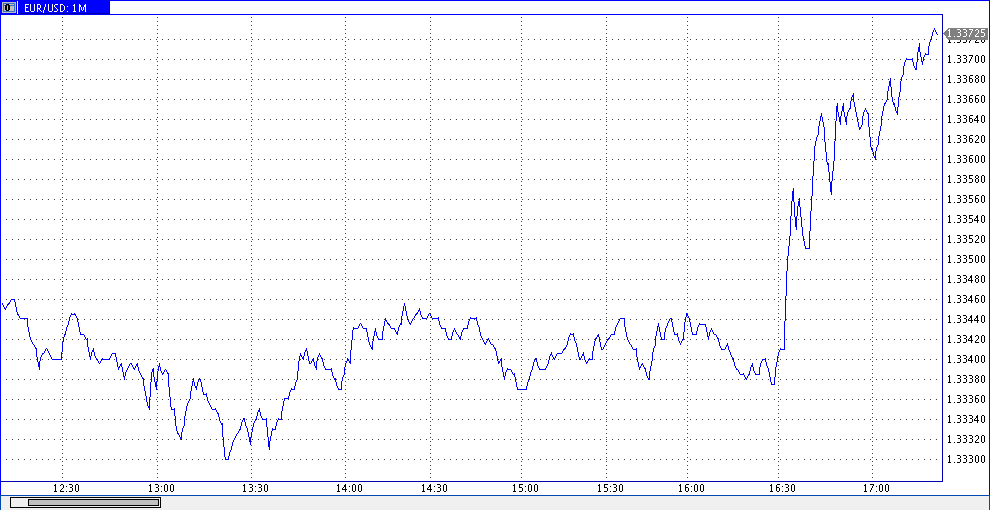Image resolution: width=990 pixels, height=510 pixels.
Task: Click the 1.33600 price axis label
Action: click(967, 160)
